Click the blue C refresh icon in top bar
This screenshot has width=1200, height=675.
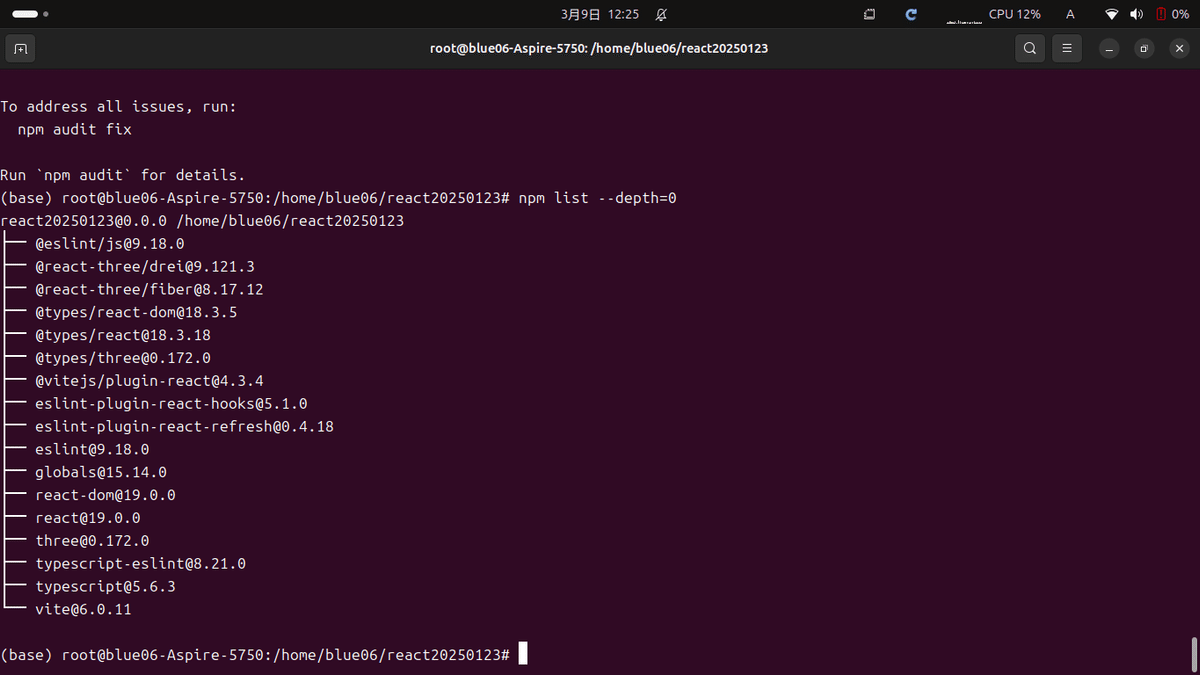[910, 14]
